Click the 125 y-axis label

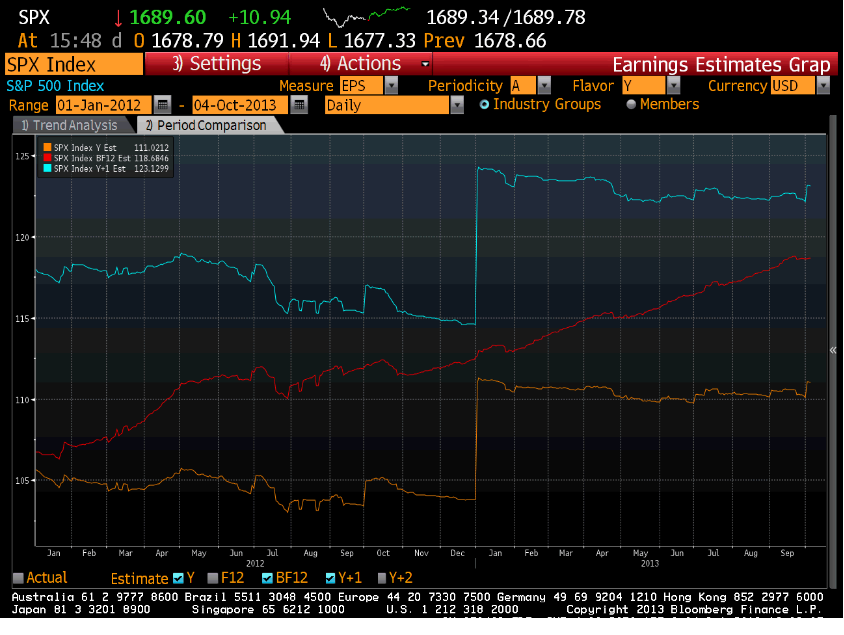coord(22,156)
